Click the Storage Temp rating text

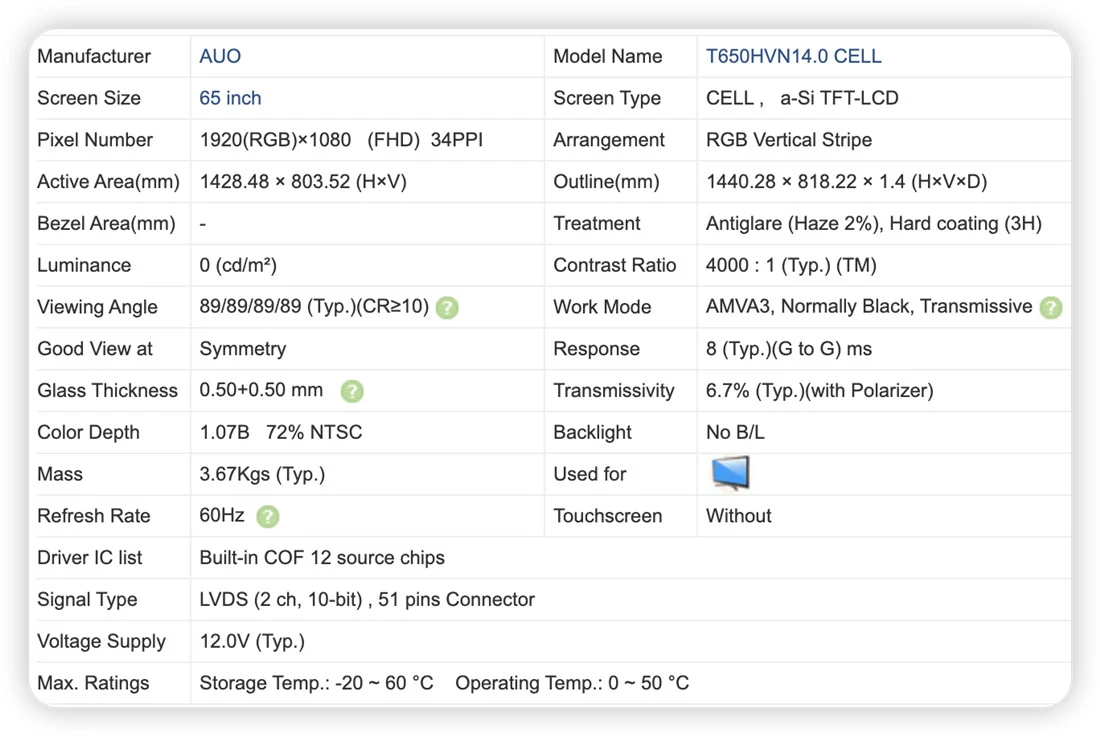point(316,683)
